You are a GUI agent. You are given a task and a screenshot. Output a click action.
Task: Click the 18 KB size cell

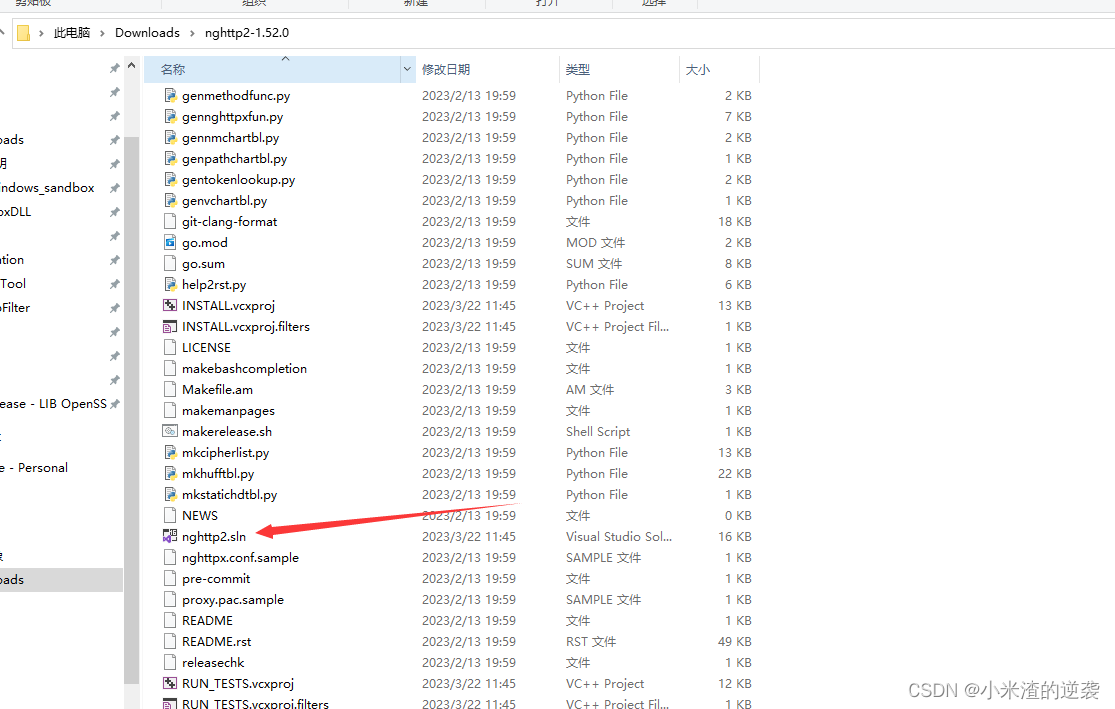[x=735, y=222]
